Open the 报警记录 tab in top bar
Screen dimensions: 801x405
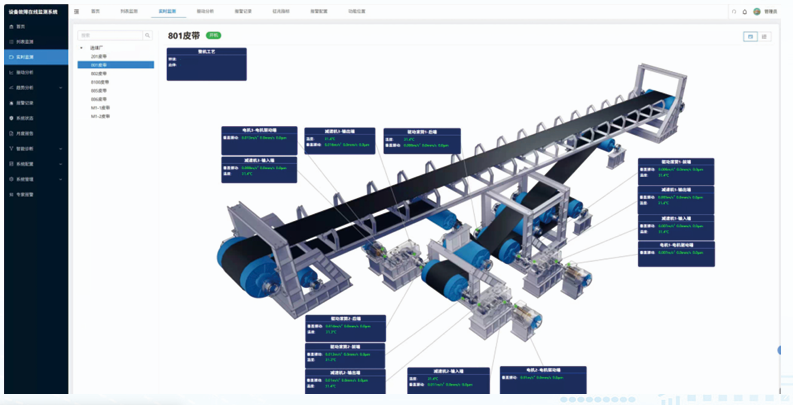pyautogui.click(x=243, y=11)
